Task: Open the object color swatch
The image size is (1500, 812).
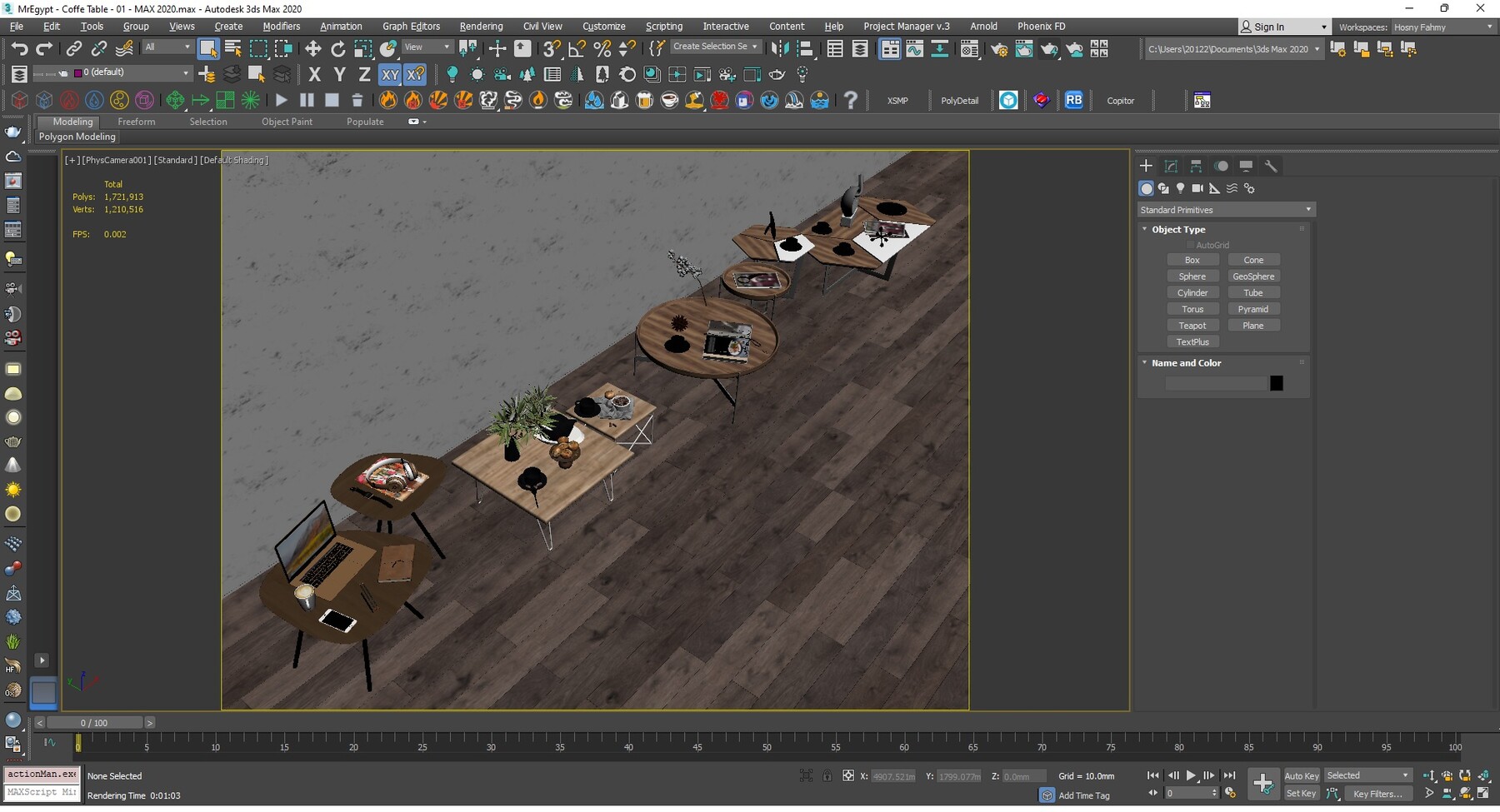Action: click(1277, 383)
